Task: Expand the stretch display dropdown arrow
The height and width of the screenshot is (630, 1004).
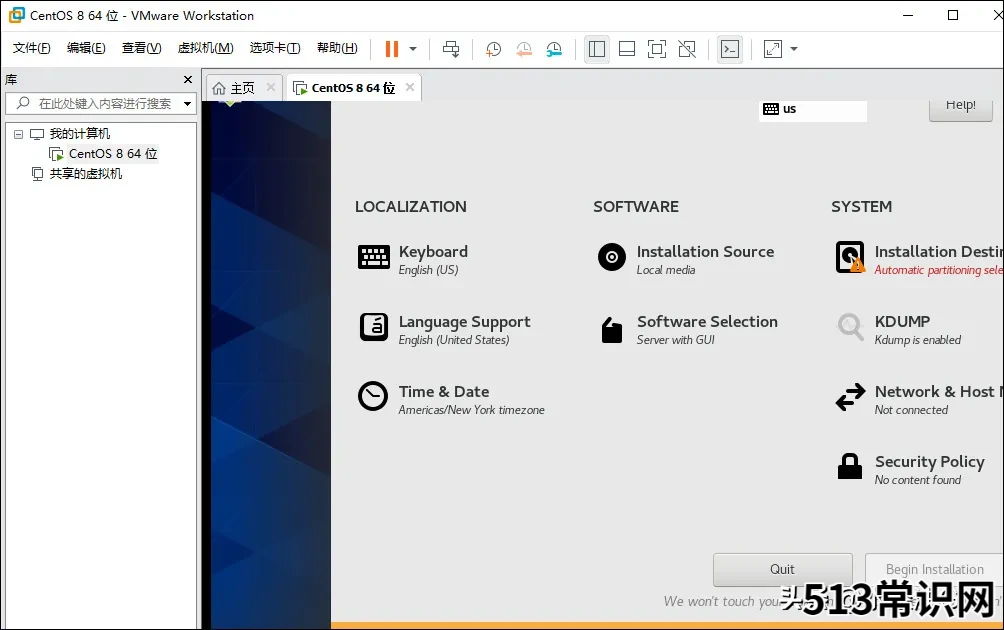Action: 794,49
